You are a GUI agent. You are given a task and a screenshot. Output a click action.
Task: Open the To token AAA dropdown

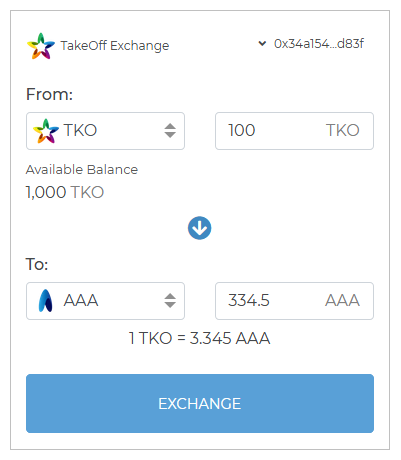pyautogui.click(x=105, y=301)
